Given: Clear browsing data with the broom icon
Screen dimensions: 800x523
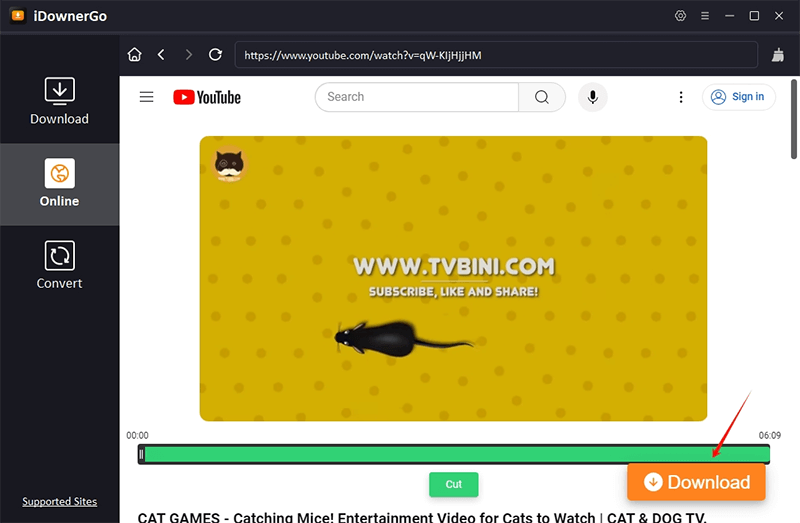Looking at the screenshot, I should (778, 55).
